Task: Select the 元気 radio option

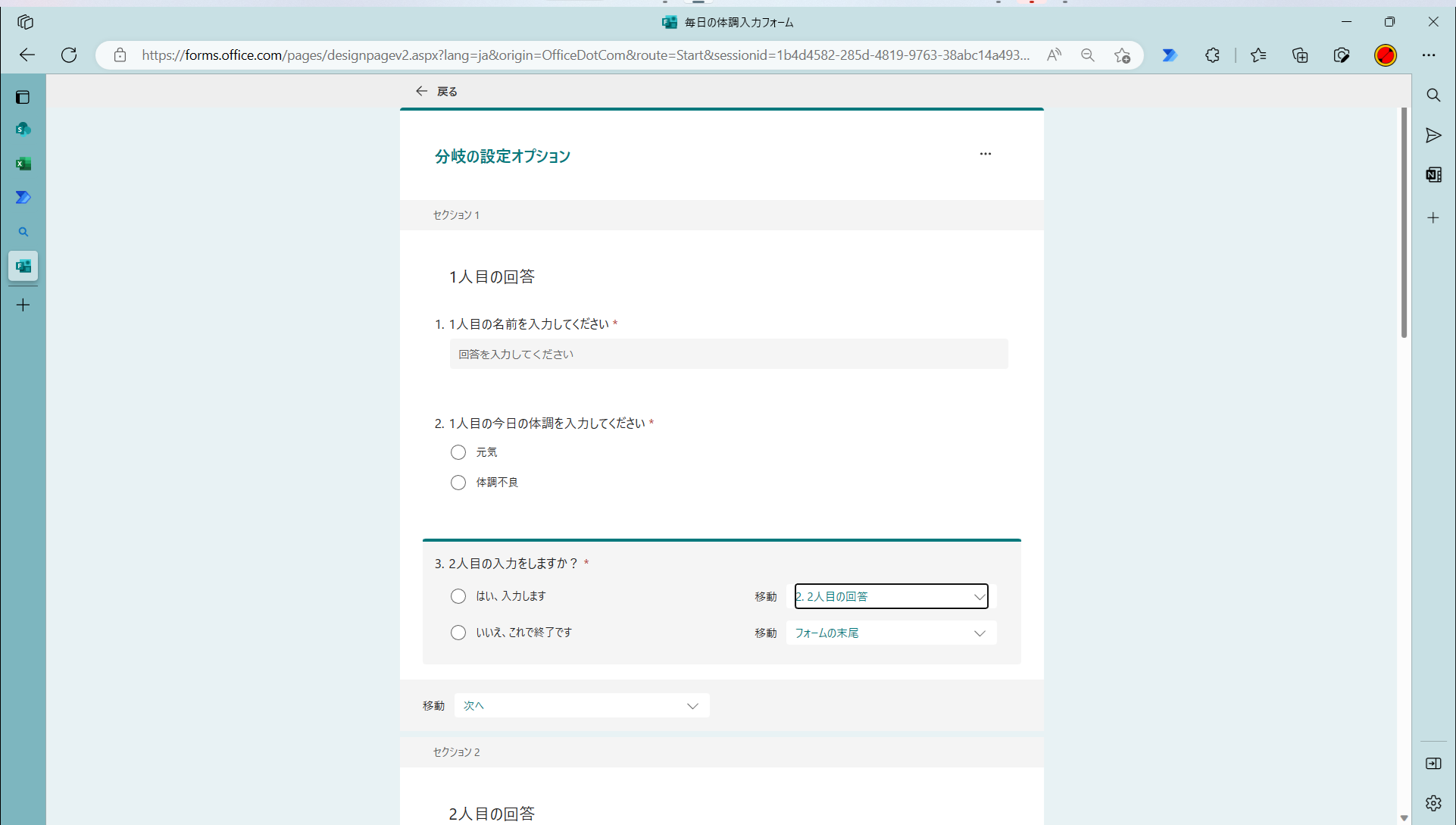Action: (458, 452)
